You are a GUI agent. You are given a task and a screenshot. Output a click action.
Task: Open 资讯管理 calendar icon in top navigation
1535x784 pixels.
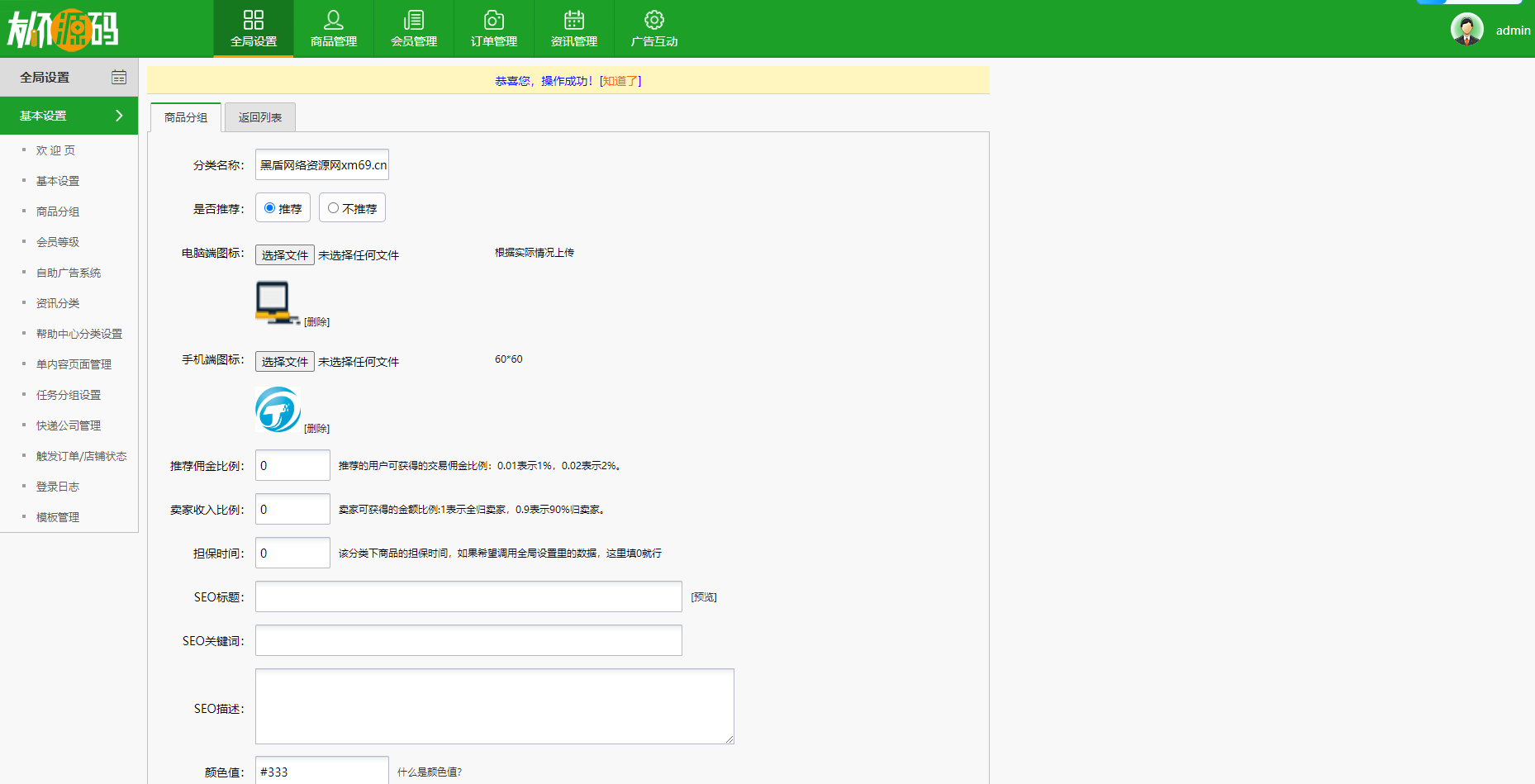[573, 20]
